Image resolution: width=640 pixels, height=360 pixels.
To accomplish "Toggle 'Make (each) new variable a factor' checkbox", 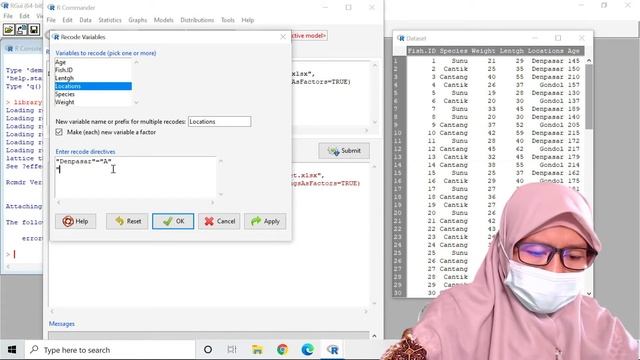I will click(59, 132).
